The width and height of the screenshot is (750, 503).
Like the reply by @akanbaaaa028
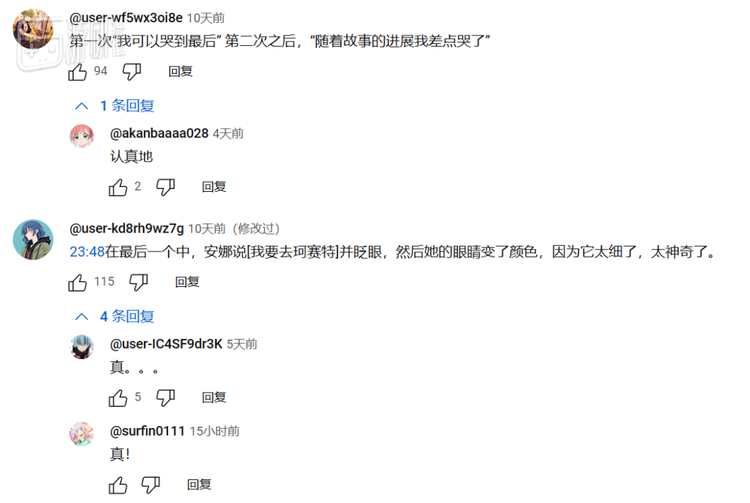point(118,187)
